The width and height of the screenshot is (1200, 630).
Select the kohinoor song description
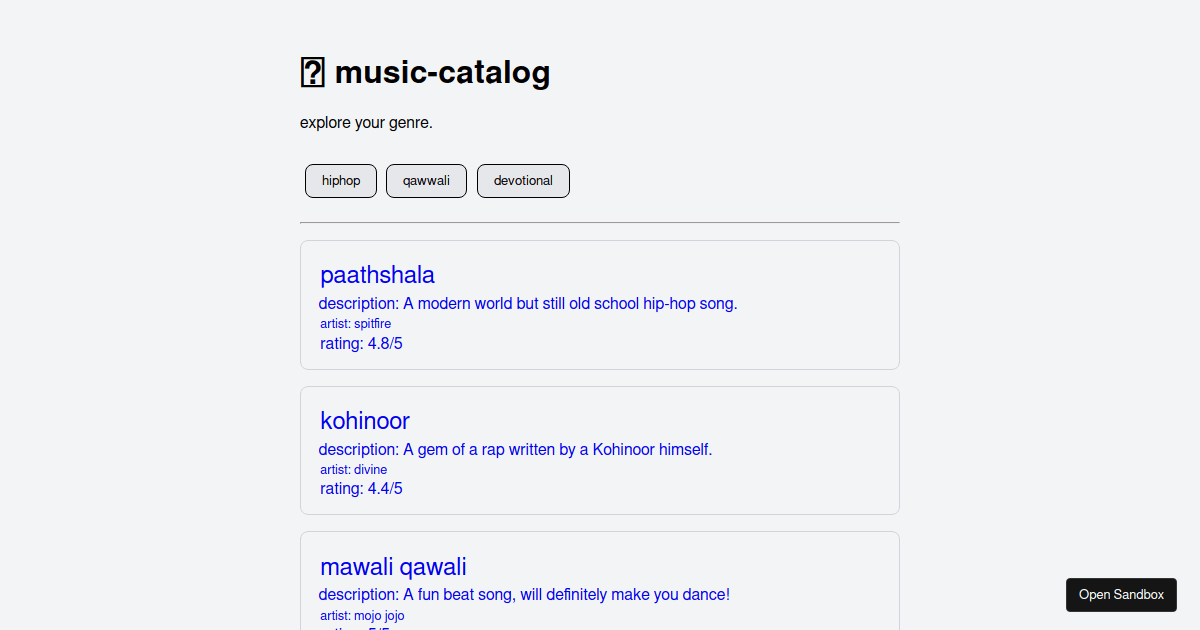[515, 449]
